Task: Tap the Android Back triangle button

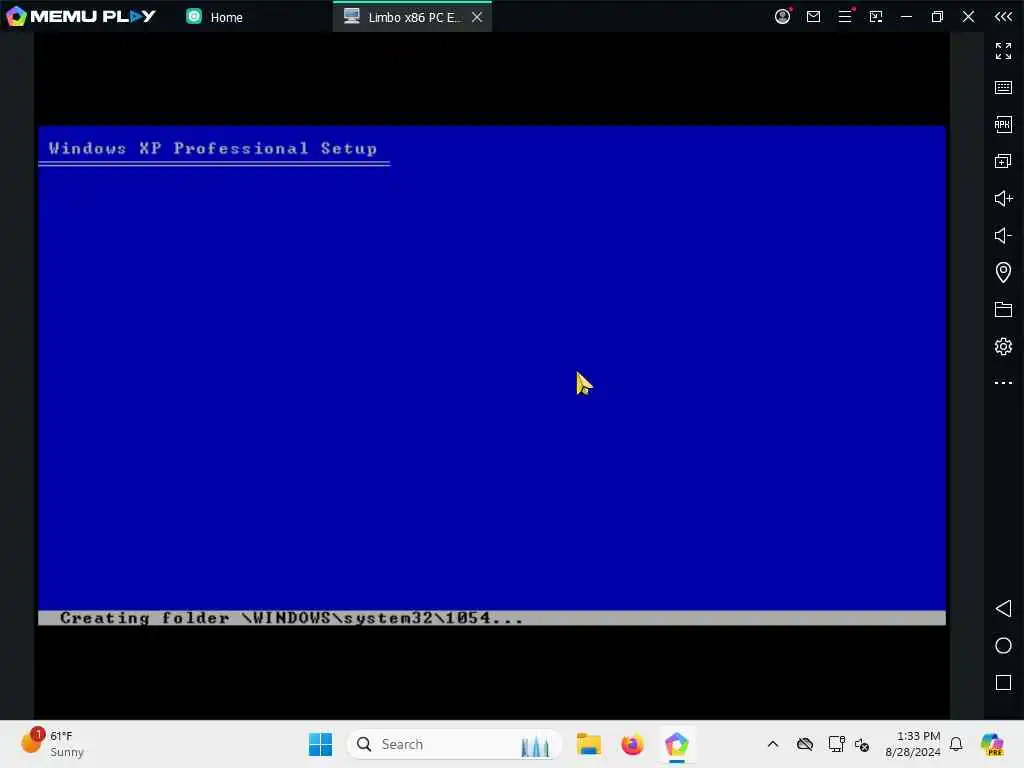Action: click(1003, 609)
